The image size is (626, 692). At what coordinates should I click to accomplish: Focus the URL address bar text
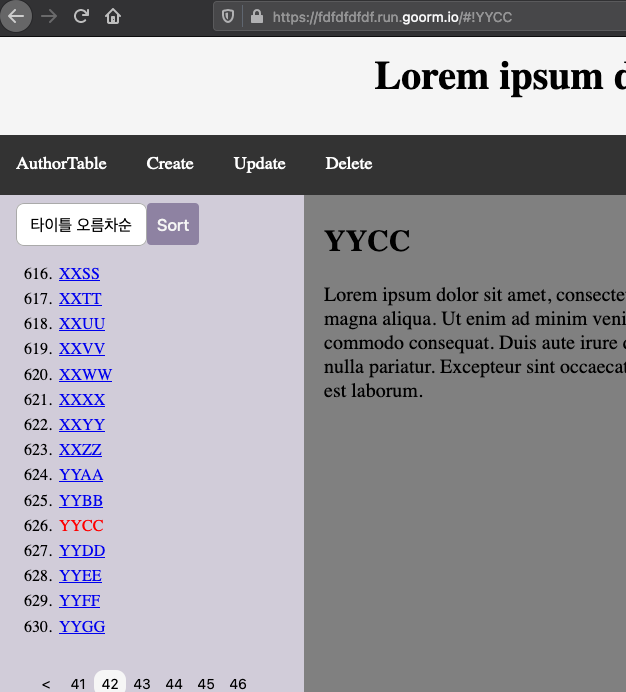(x=392, y=17)
